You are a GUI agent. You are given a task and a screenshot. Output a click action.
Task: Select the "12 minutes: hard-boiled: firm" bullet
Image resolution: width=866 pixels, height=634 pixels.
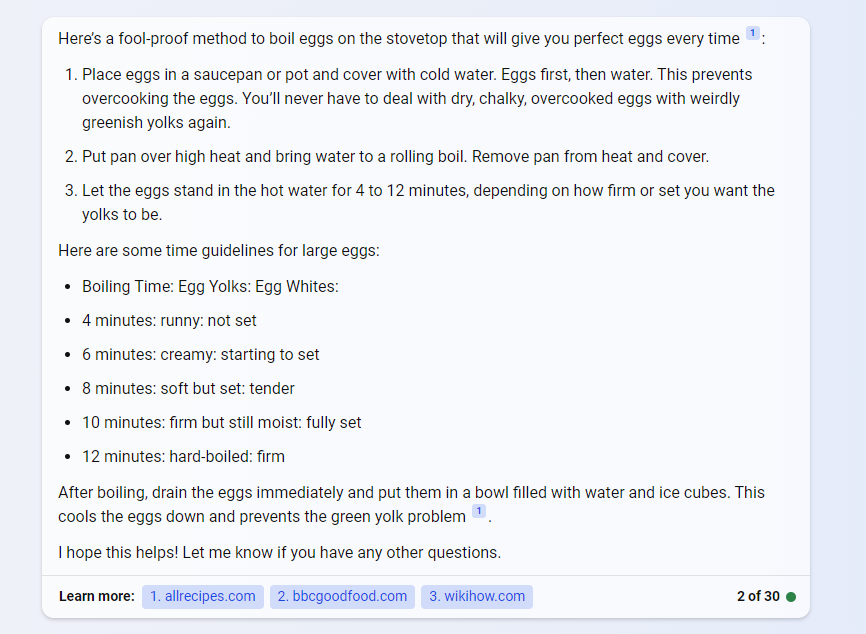(183, 457)
